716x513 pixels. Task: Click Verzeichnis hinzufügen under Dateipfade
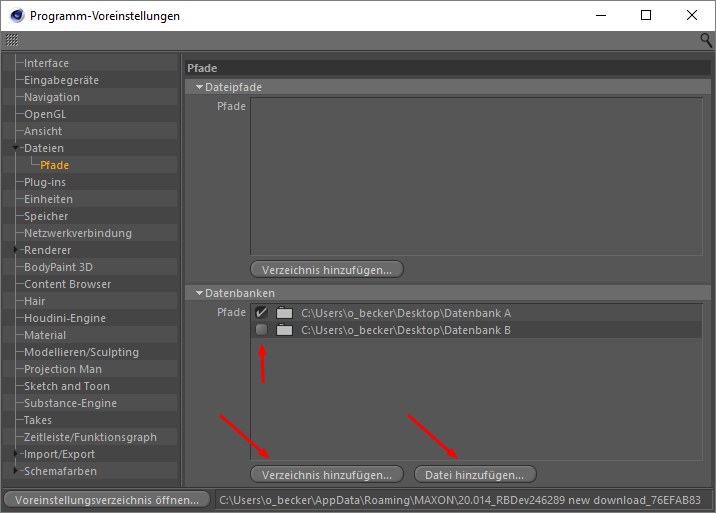(327, 270)
